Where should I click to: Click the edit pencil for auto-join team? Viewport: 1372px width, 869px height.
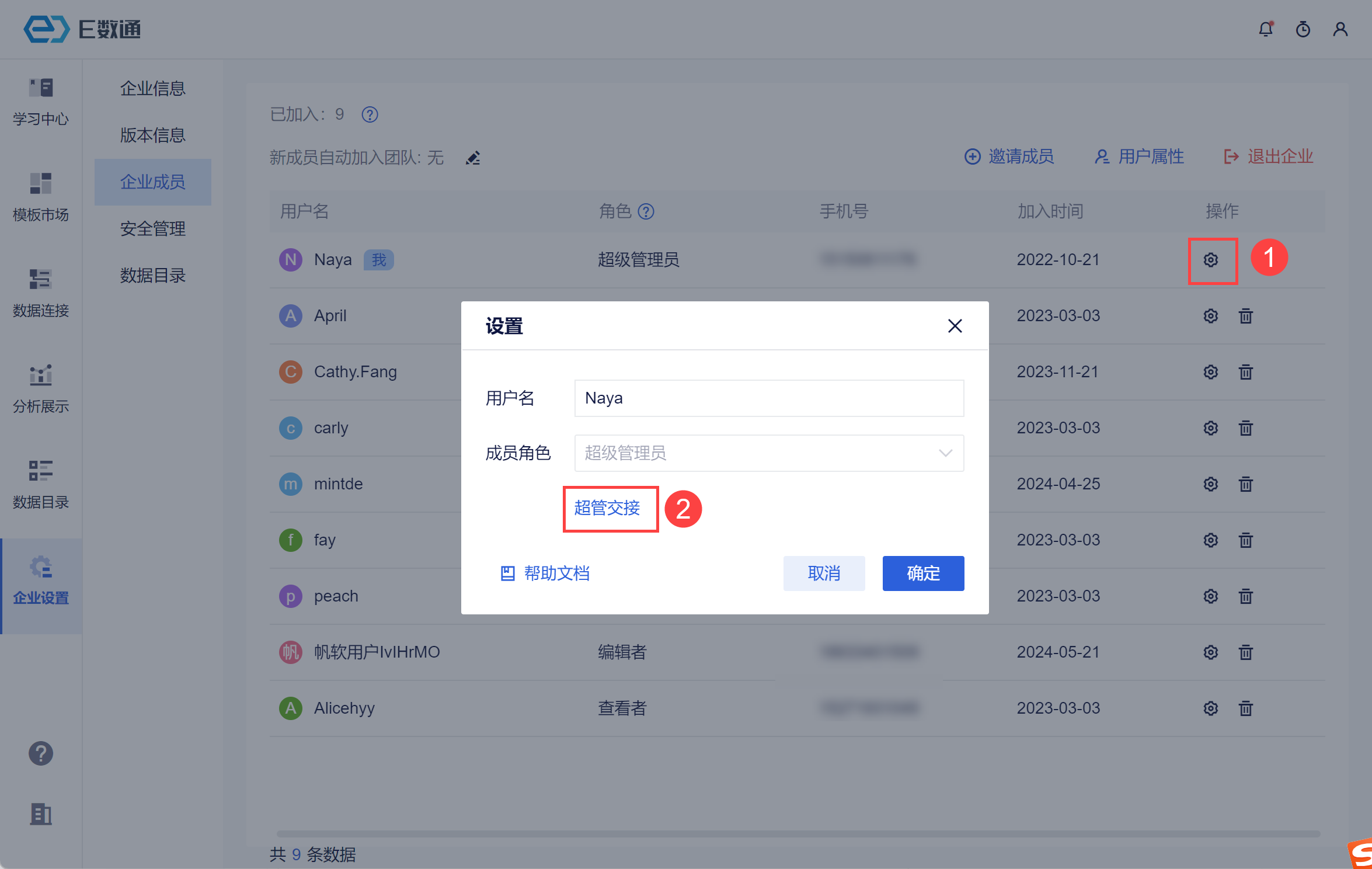click(x=473, y=158)
